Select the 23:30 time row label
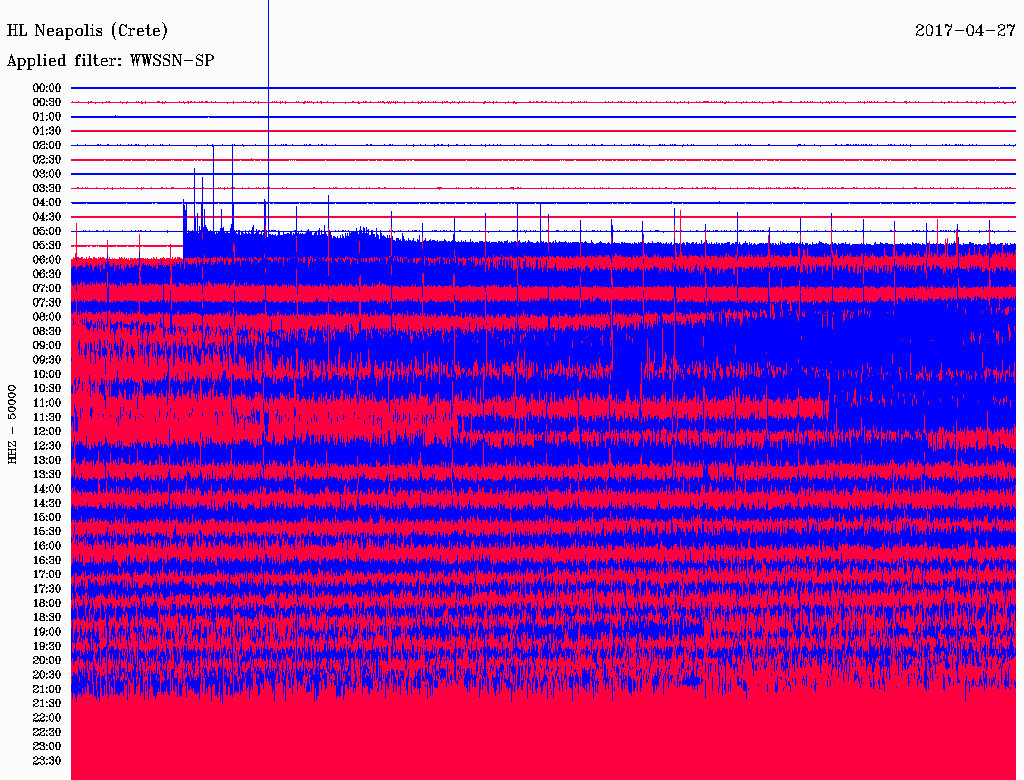1024x780 pixels. click(47, 760)
